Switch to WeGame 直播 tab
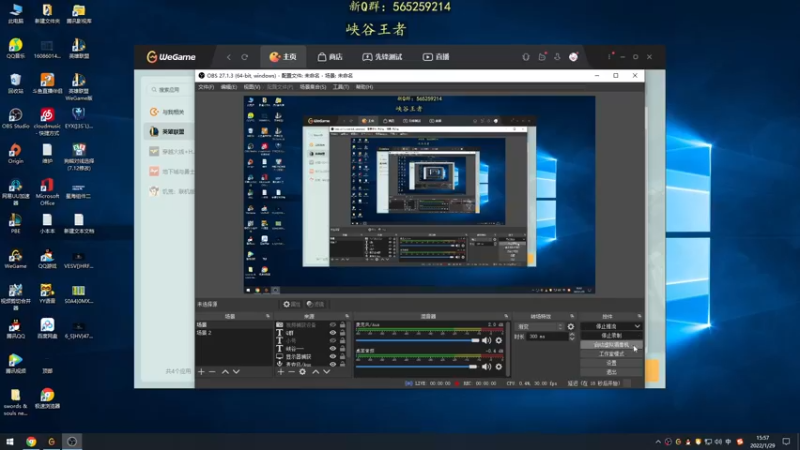The image size is (800, 450). [x=436, y=57]
